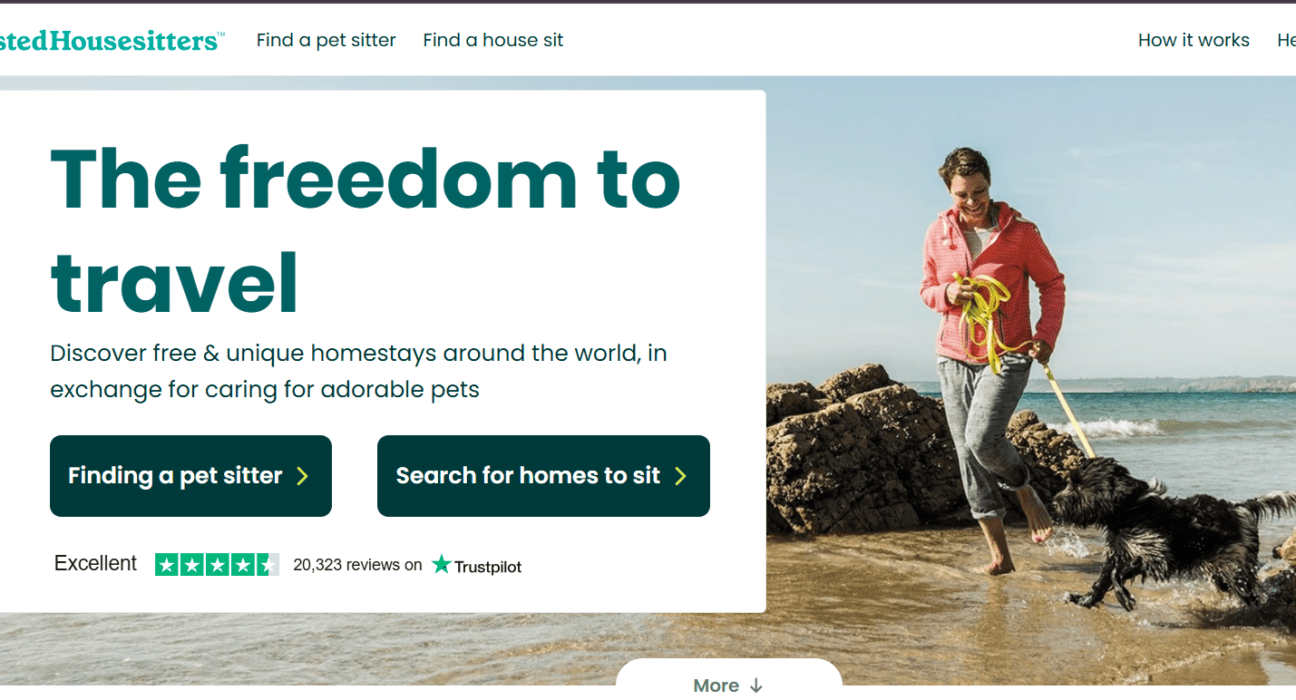Click the half-filled fifth rating star
1296x700 pixels.
point(267,565)
